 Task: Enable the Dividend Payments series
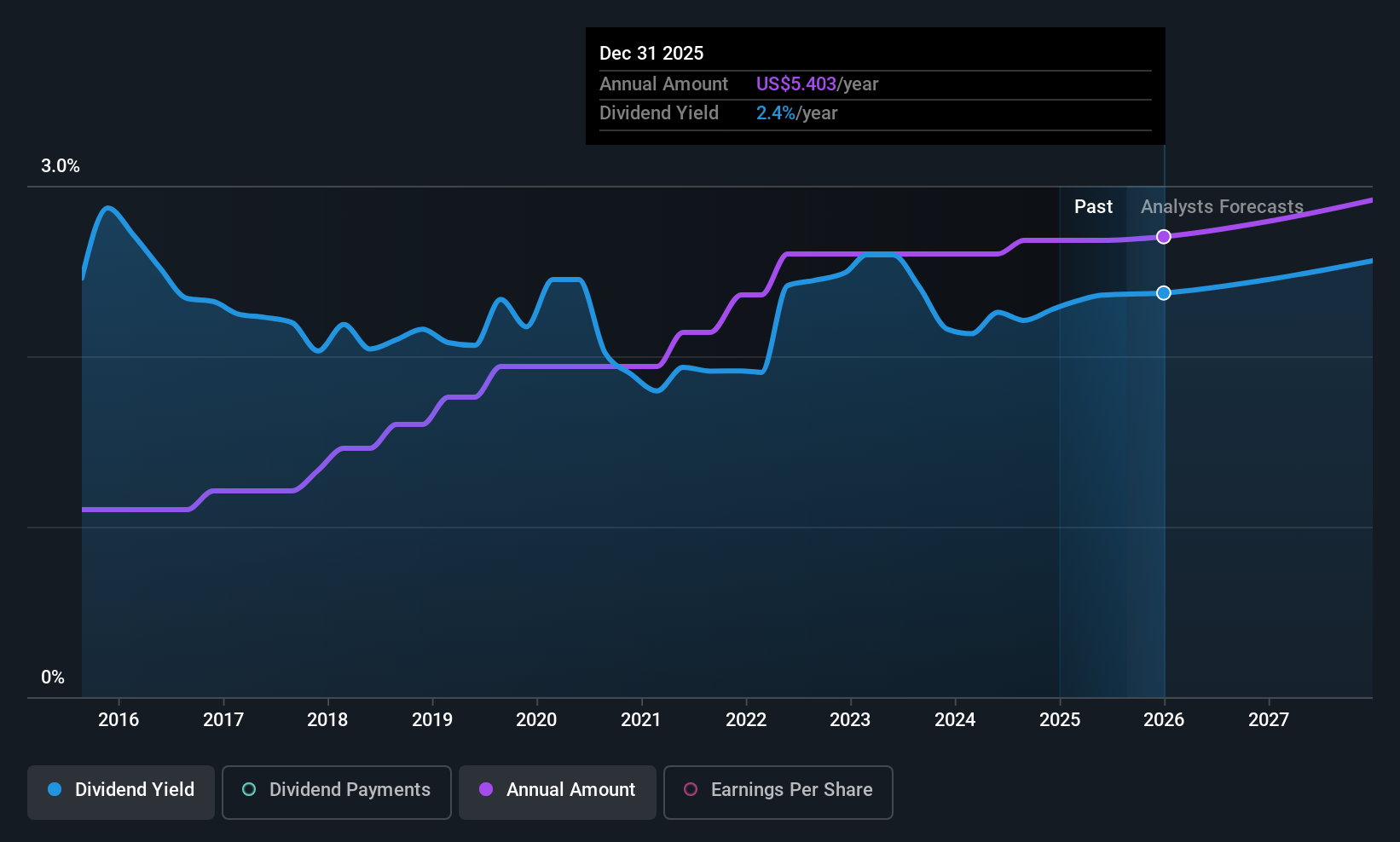point(336,792)
